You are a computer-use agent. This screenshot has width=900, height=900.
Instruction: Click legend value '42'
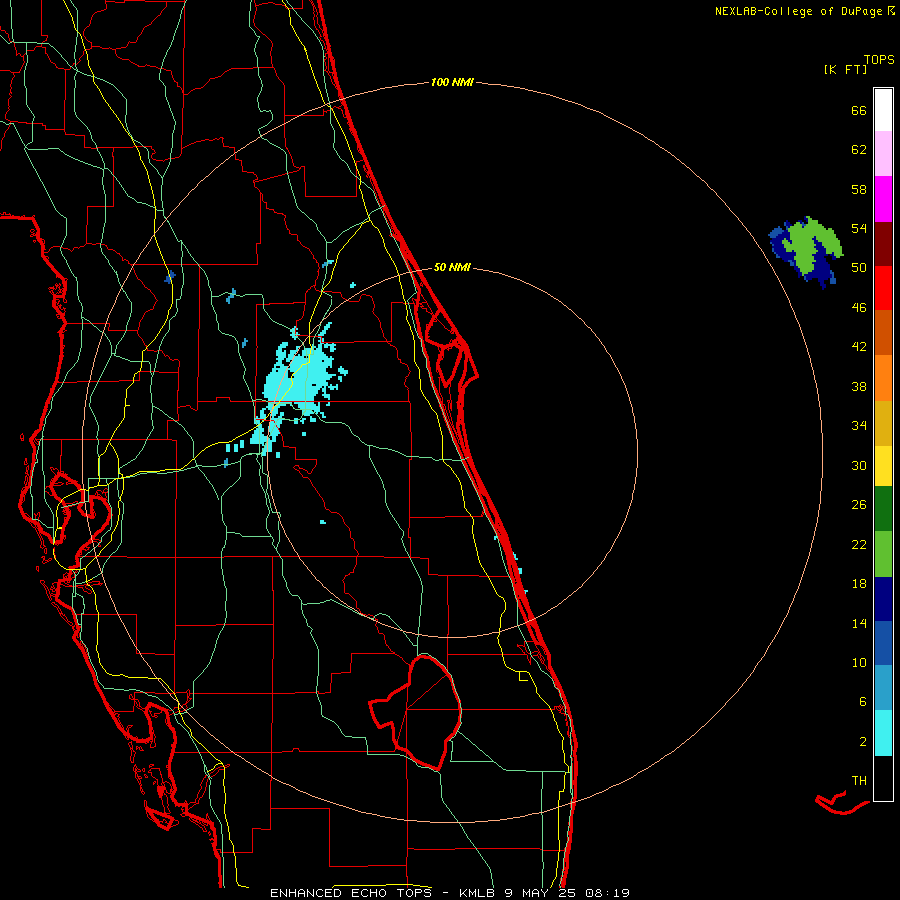click(859, 347)
